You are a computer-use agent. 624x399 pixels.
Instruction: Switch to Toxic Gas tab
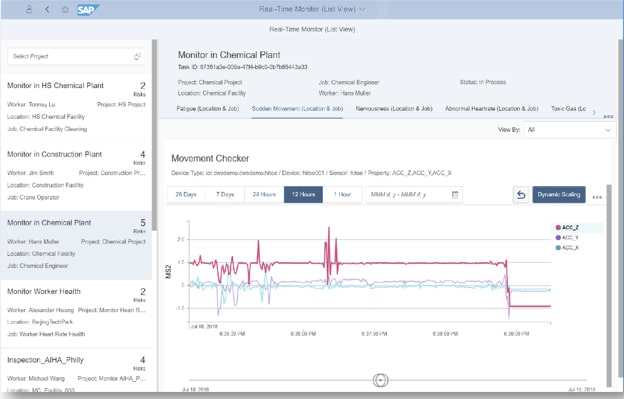(568, 109)
